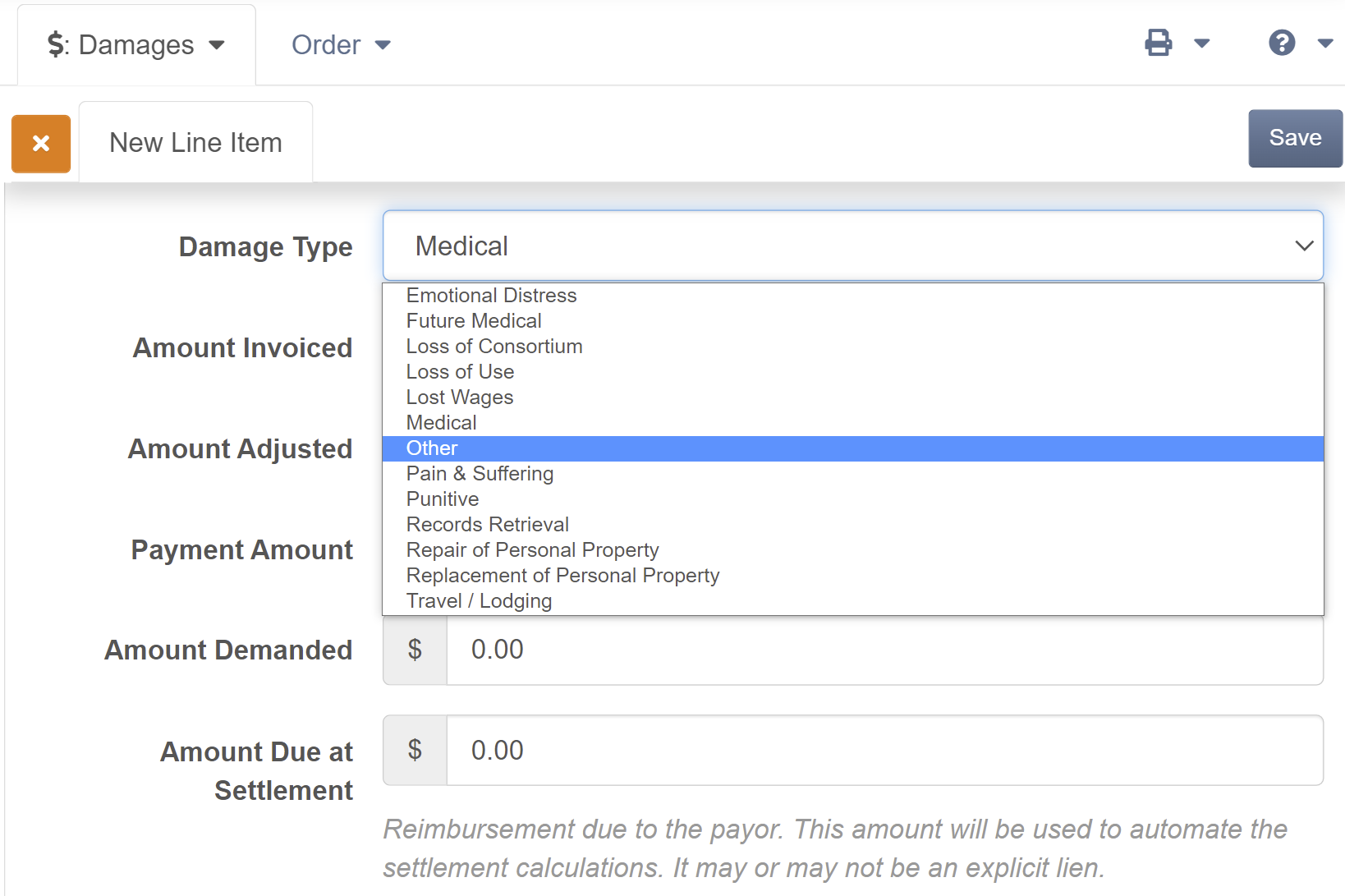
Task: Choose Emotional Distress damage type
Action: pyautogui.click(x=852, y=296)
